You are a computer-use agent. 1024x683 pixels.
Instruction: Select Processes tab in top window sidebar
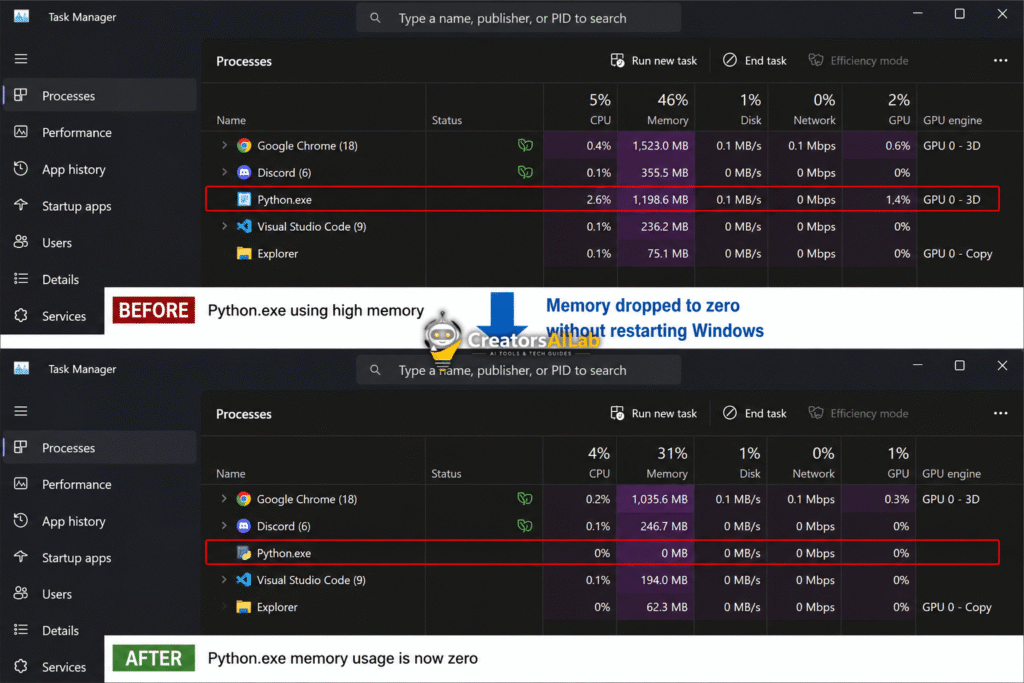click(100, 95)
